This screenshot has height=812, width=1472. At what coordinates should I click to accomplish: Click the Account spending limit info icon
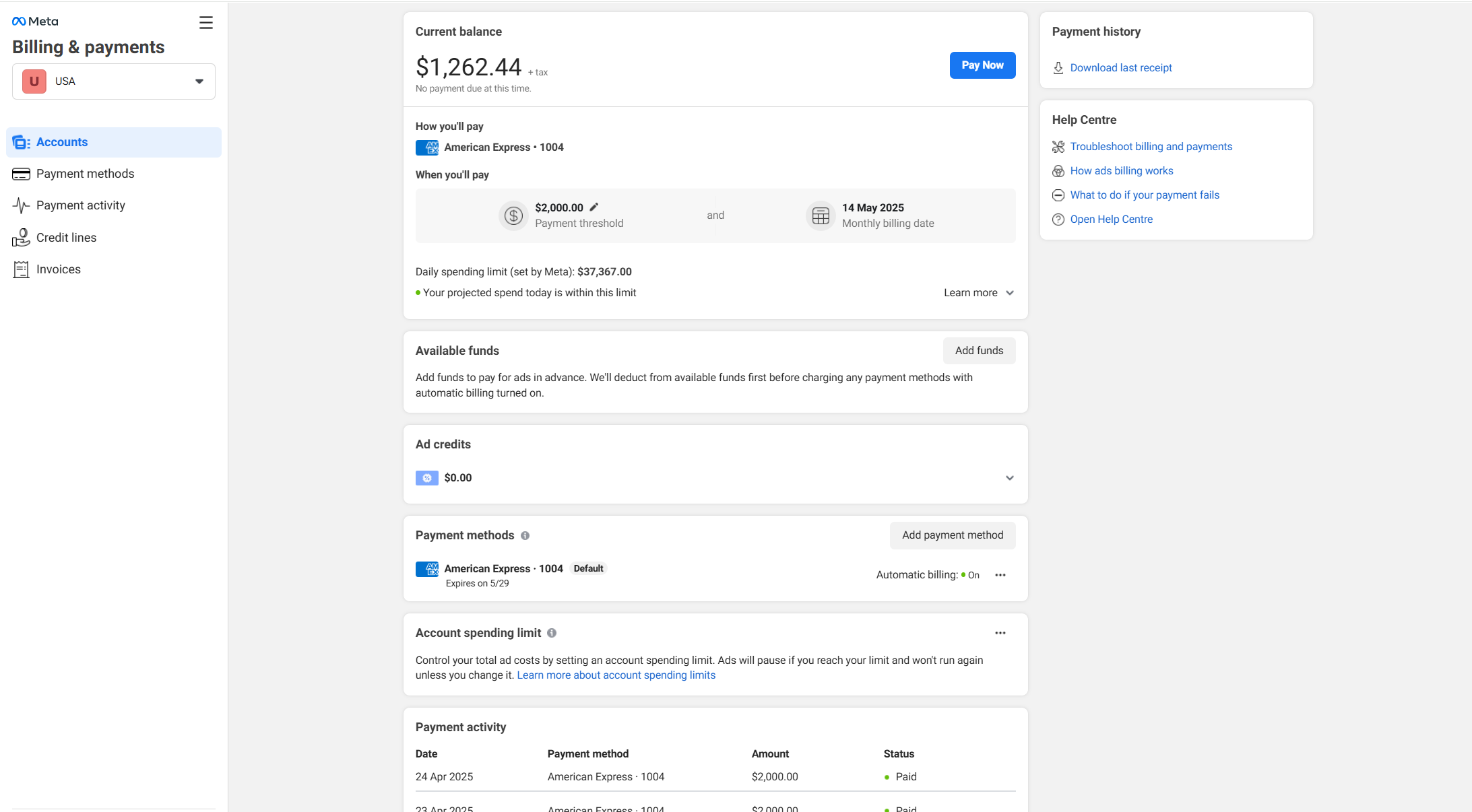pyautogui.click(x=552, y=633)
